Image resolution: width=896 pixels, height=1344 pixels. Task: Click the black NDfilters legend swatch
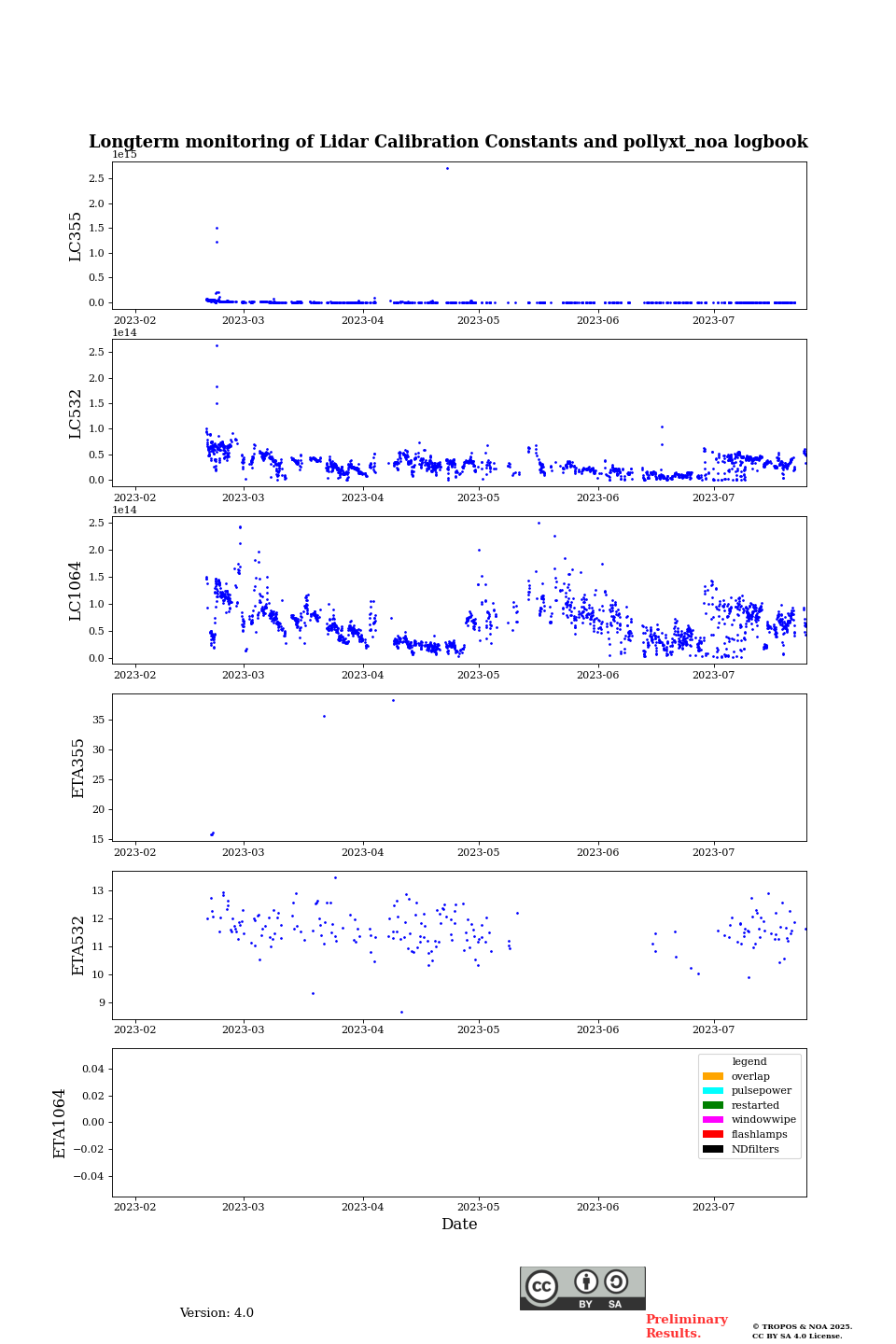tap(713, 1149)
